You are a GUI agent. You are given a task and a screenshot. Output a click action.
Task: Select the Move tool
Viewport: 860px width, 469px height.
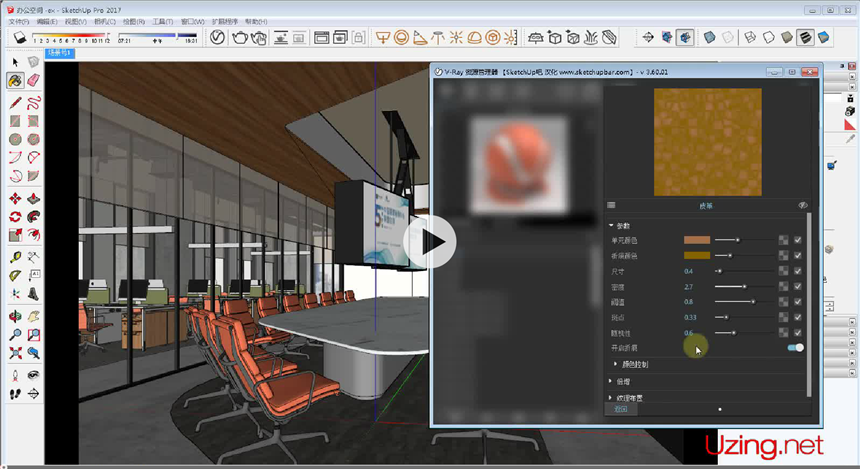tap(17, 198)
